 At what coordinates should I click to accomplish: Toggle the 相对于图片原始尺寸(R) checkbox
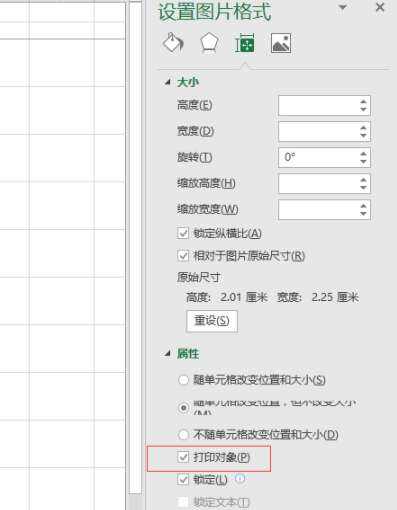[183, 256]
